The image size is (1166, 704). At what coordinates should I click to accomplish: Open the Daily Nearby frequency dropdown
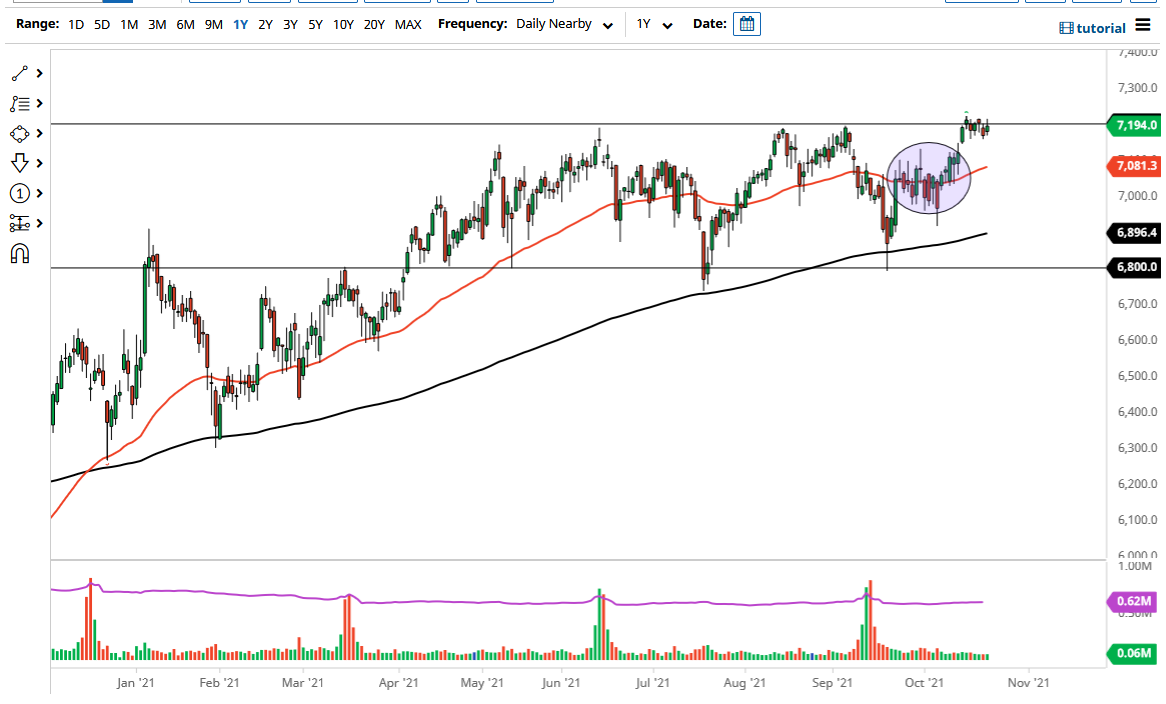coord(565,23)
